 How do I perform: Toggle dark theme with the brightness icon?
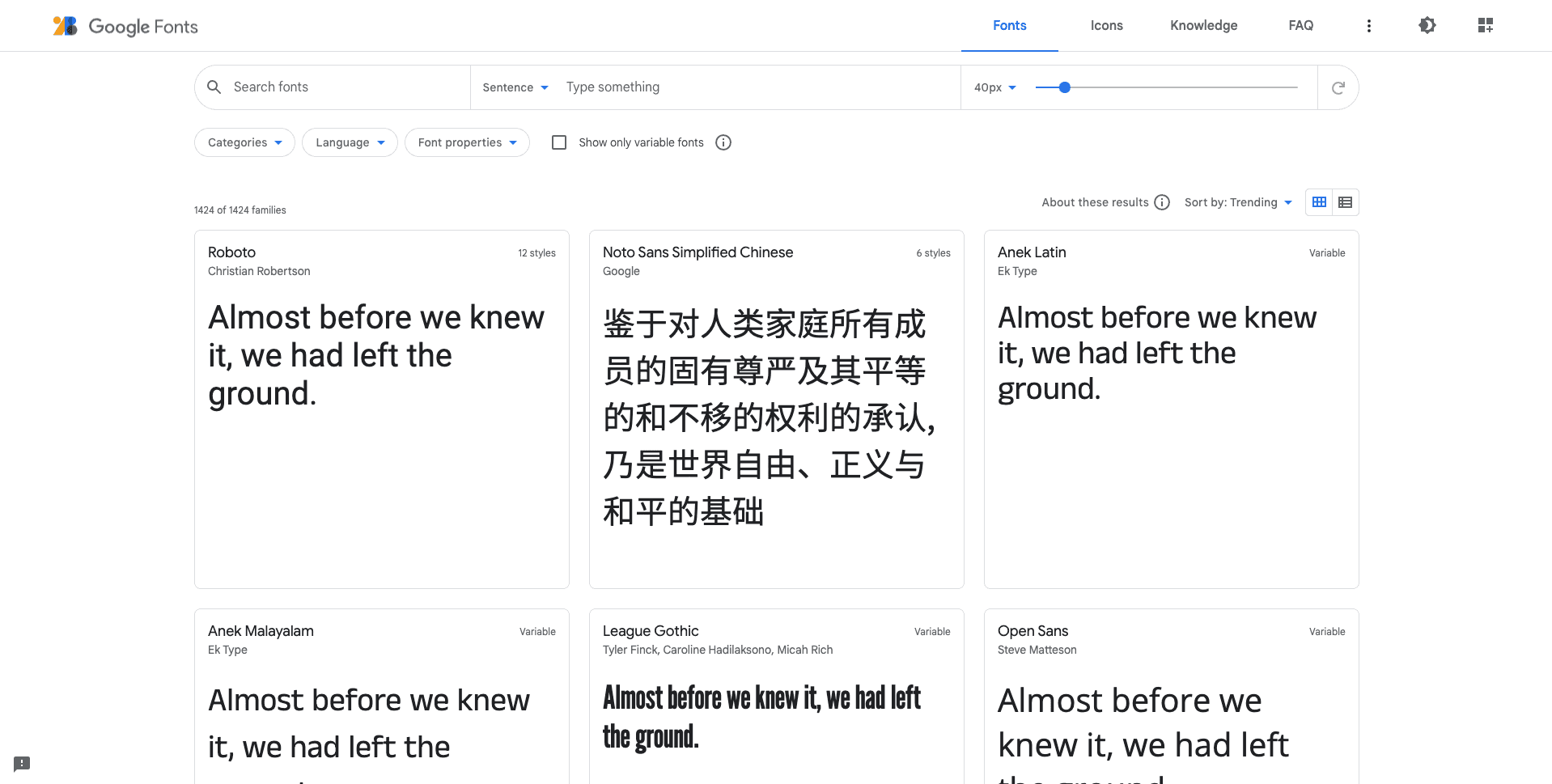click(1427, 25)
